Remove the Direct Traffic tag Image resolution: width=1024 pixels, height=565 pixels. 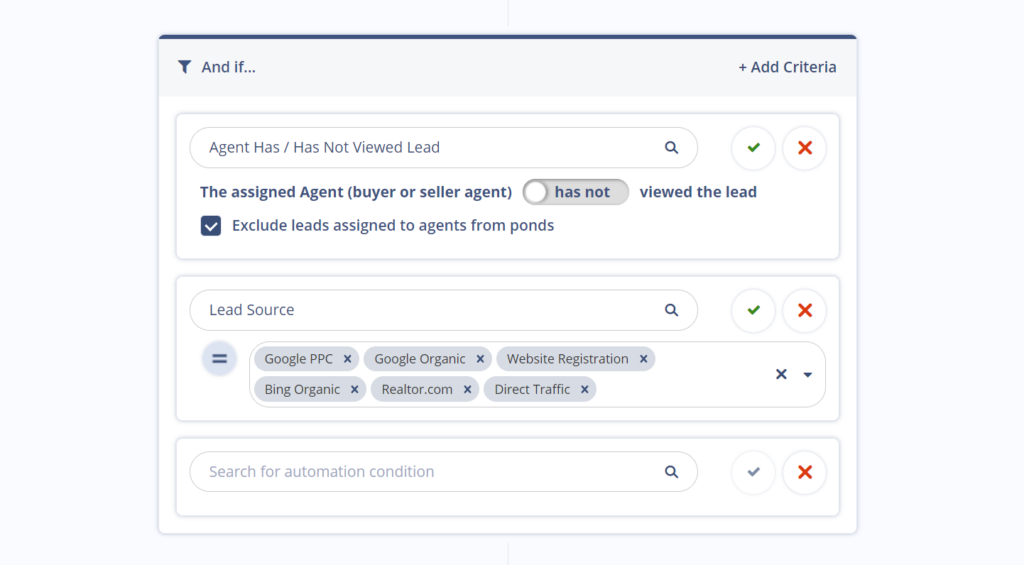(584, 390)
